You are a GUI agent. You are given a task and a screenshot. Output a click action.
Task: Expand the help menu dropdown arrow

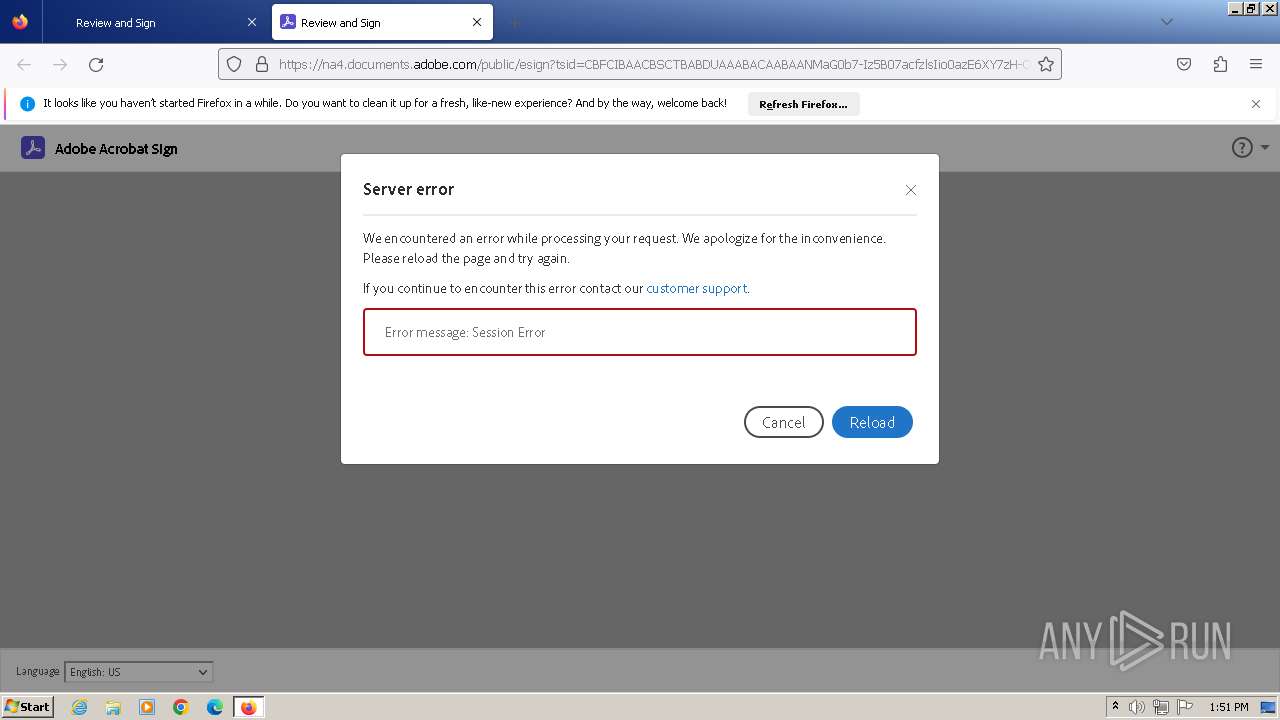coord(1265,148)
